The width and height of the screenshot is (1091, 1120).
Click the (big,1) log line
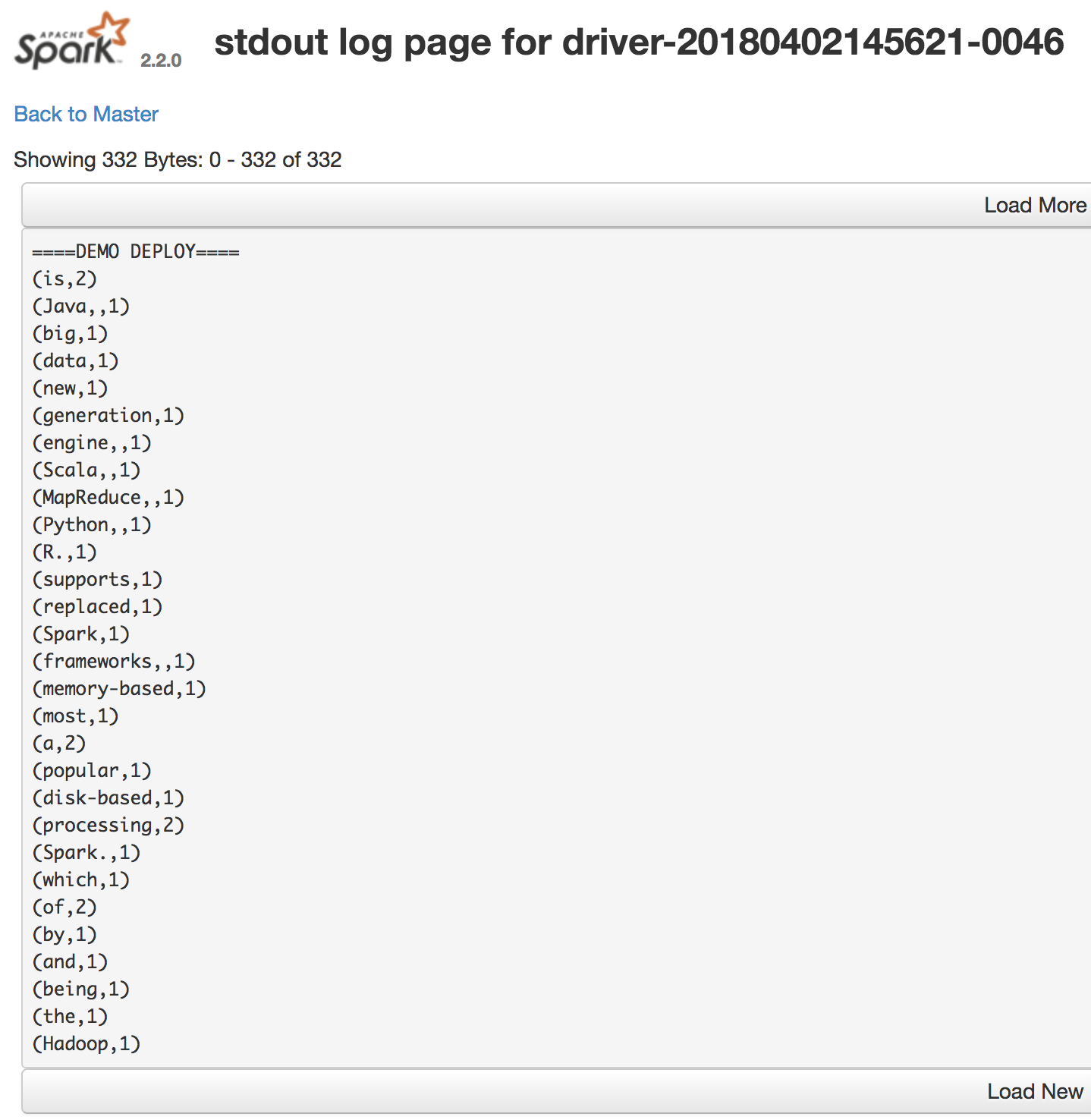coord(70,333)
